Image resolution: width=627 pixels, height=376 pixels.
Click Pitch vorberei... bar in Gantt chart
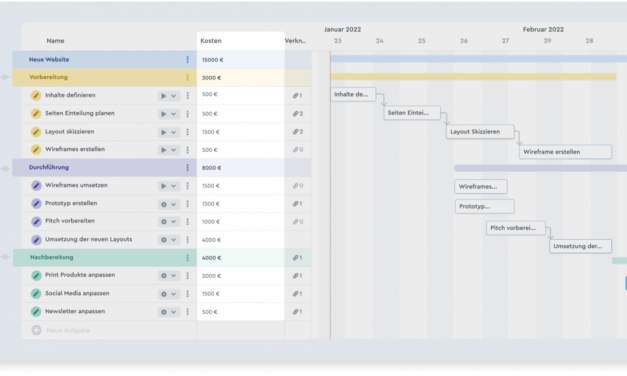pyautogui.click(x=516, y=228)
